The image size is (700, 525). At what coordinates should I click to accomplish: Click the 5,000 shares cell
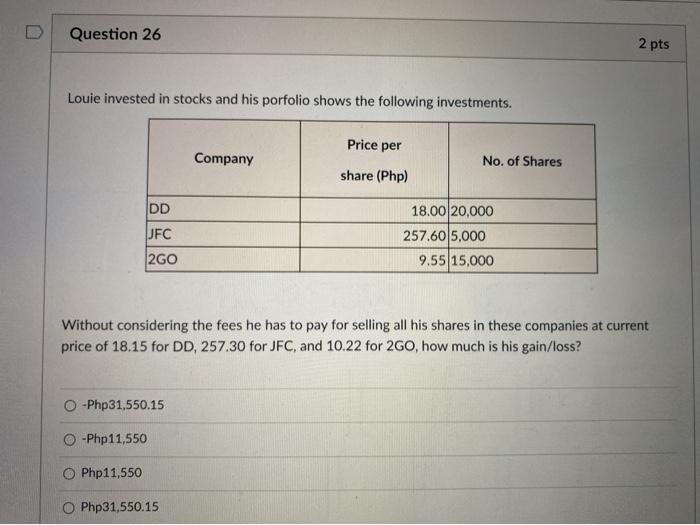(522, 236)
